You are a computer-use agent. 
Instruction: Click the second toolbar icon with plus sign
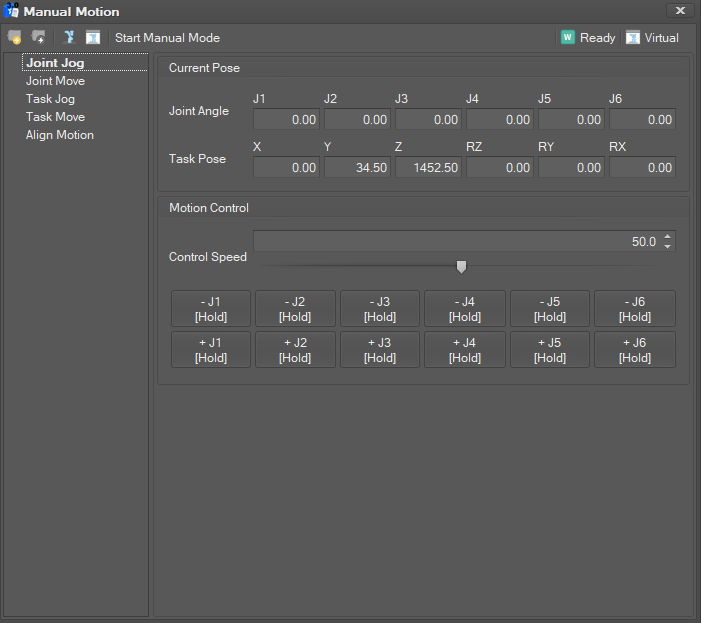39,38
